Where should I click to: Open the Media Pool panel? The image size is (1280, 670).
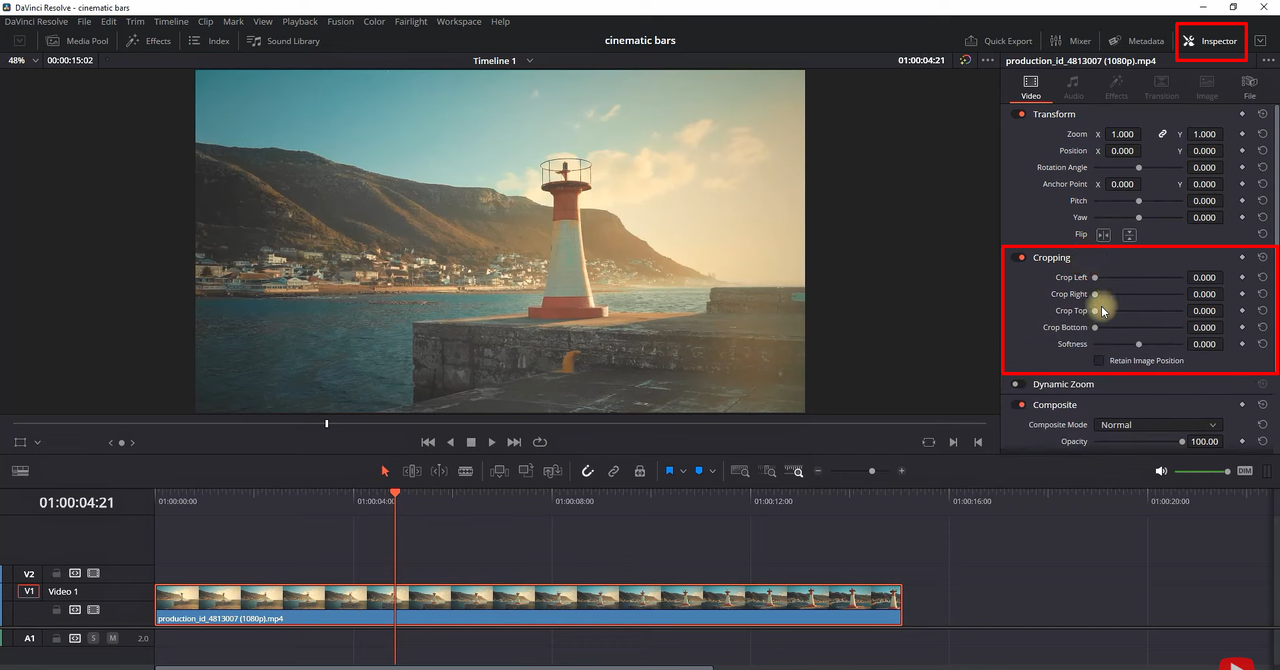(77, 41)
